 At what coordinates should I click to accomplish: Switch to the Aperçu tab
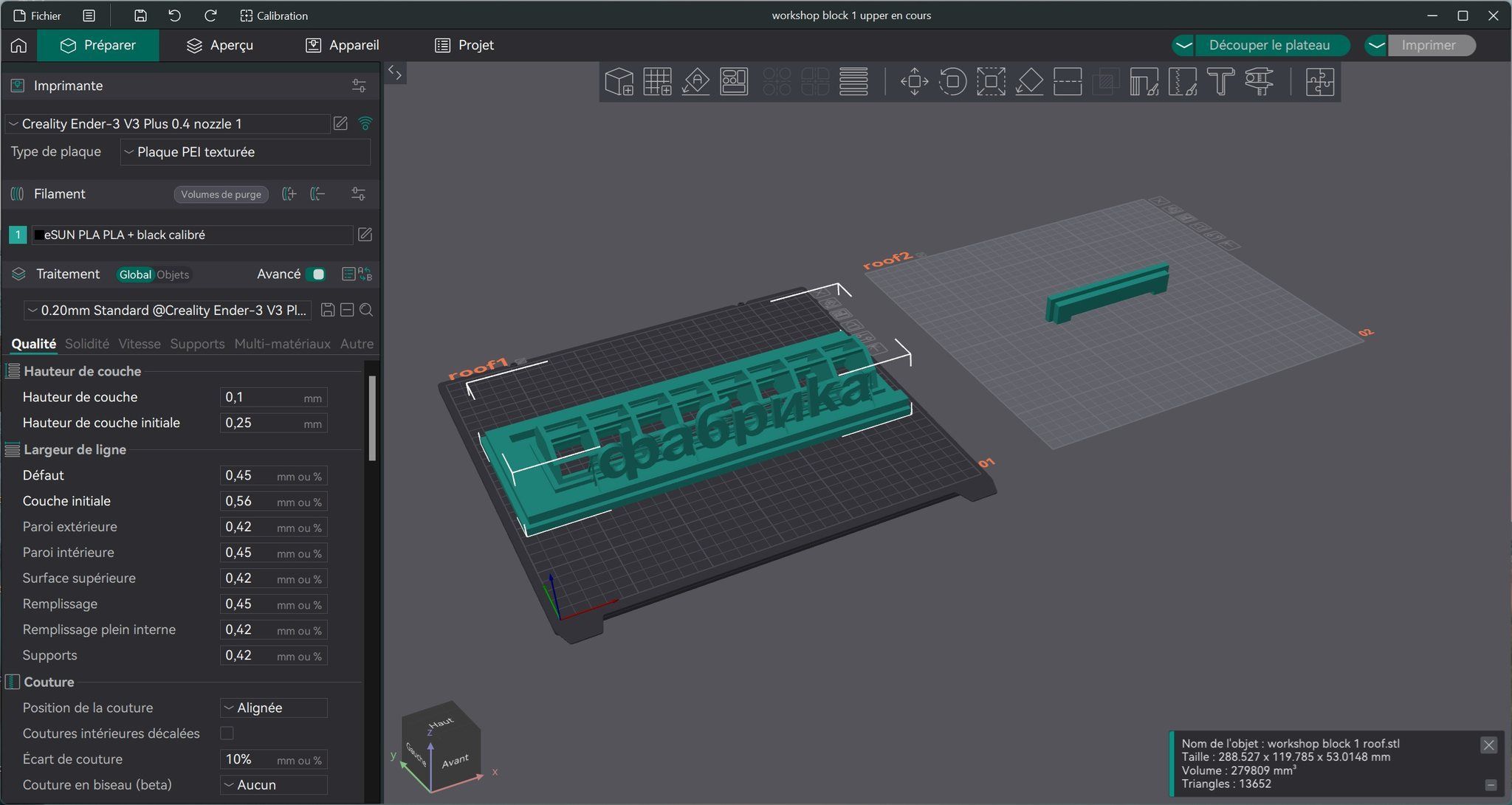(x=220, y=45)
